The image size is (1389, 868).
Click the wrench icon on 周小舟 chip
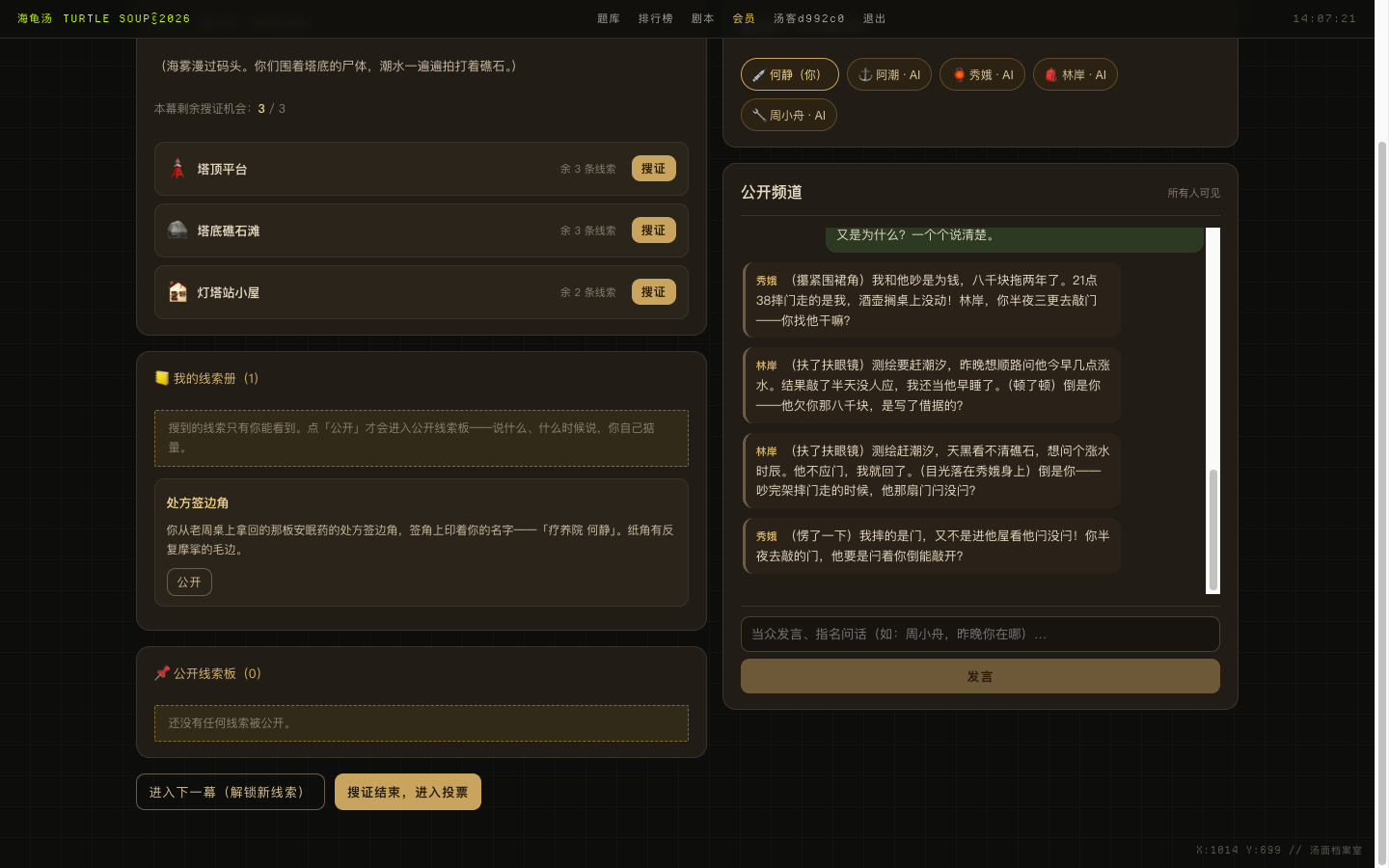pos(759,115)
